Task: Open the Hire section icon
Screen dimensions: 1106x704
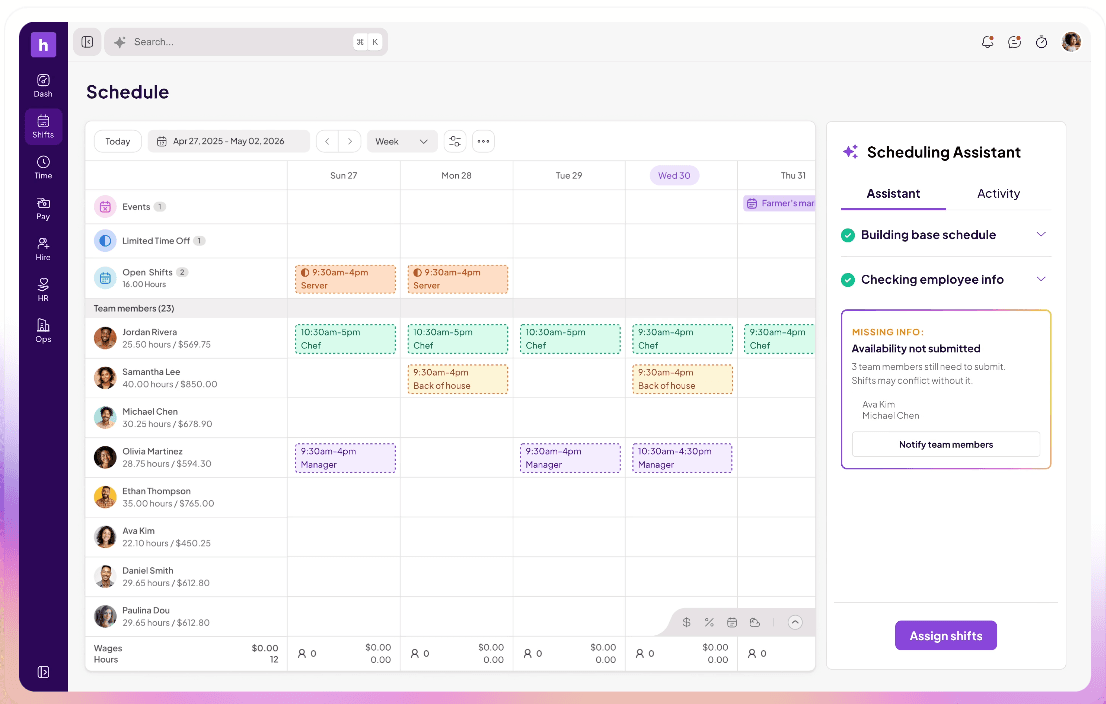Action: click(x=43, y=249)
